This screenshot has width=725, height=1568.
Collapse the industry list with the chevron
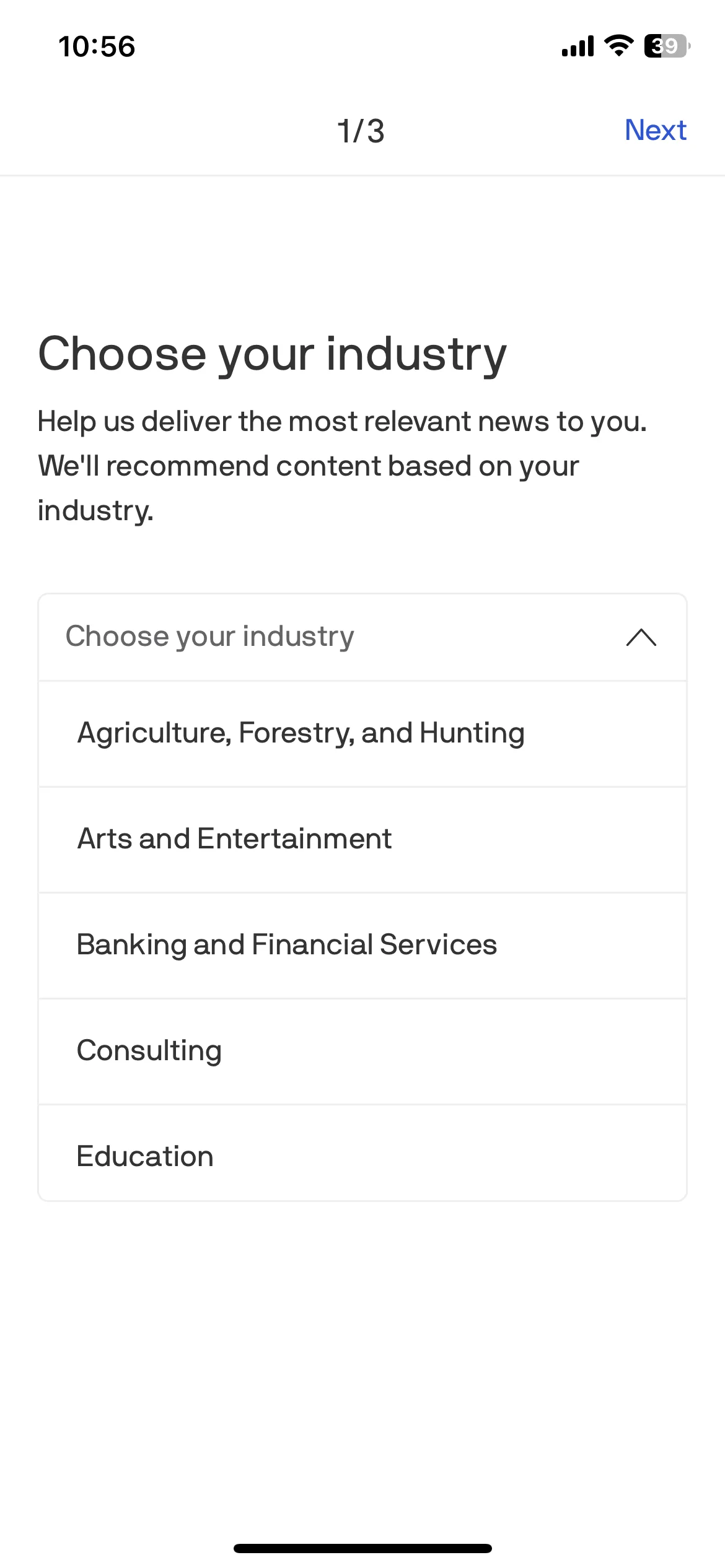[x=641, y=637]
